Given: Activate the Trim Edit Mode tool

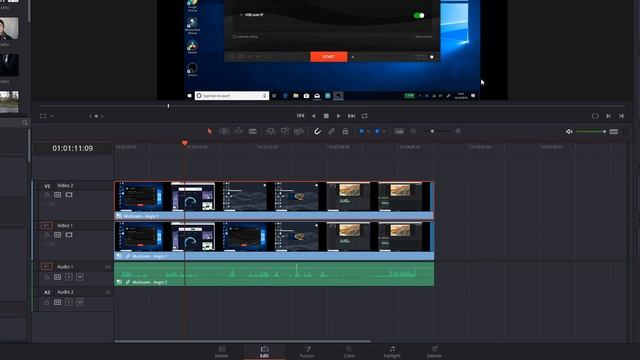Looking at the screenshot, I should 224,131.
